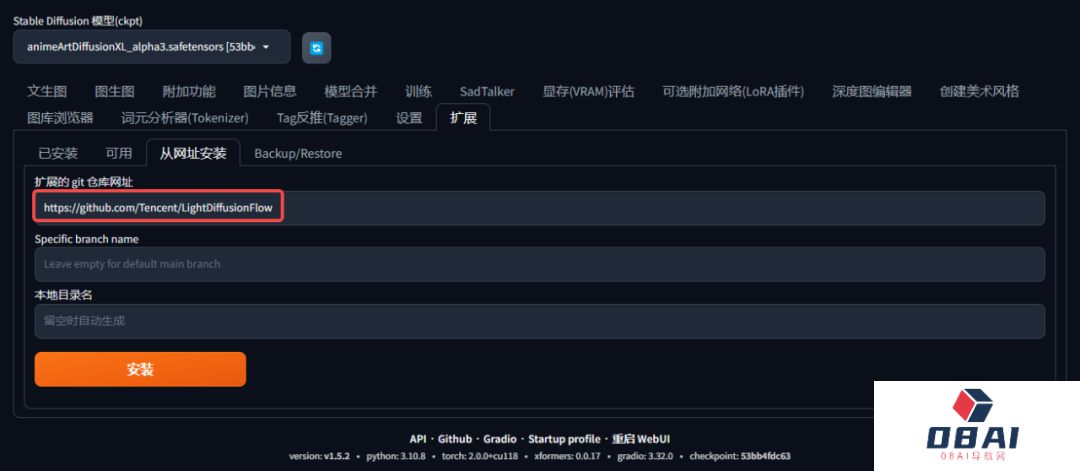Viewport: 1080px width, 471px height.
Task: Click the 重启 WebUI link
Action: (641, 439)
